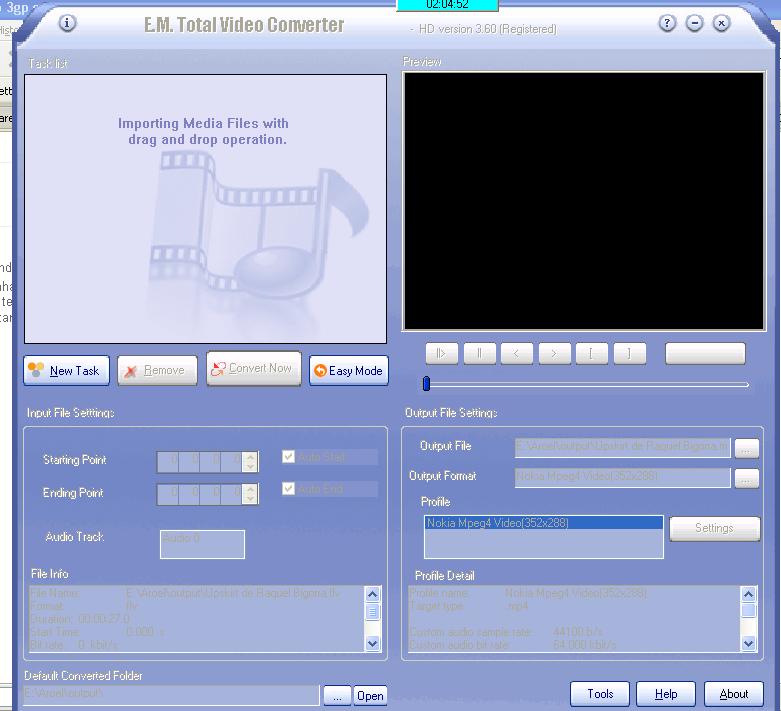The image size is (781, 711).
Task: Set end mark with right bracket button
Action: [x=630, y=353]
